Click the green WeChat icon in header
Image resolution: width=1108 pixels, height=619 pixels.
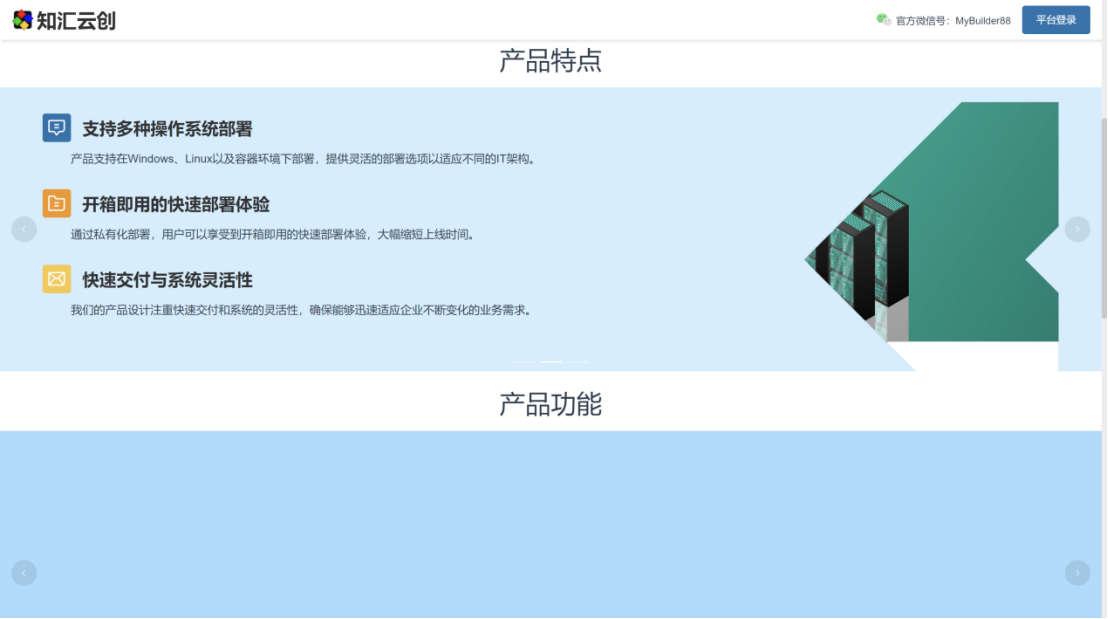coord(883,20)
